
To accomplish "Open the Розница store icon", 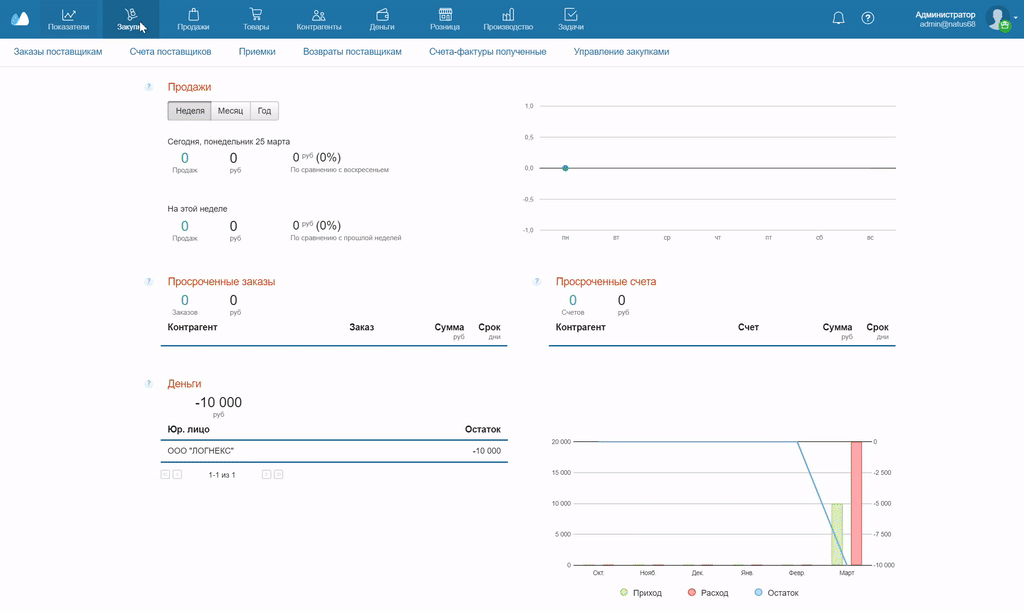I will click(x=445, y=16).
